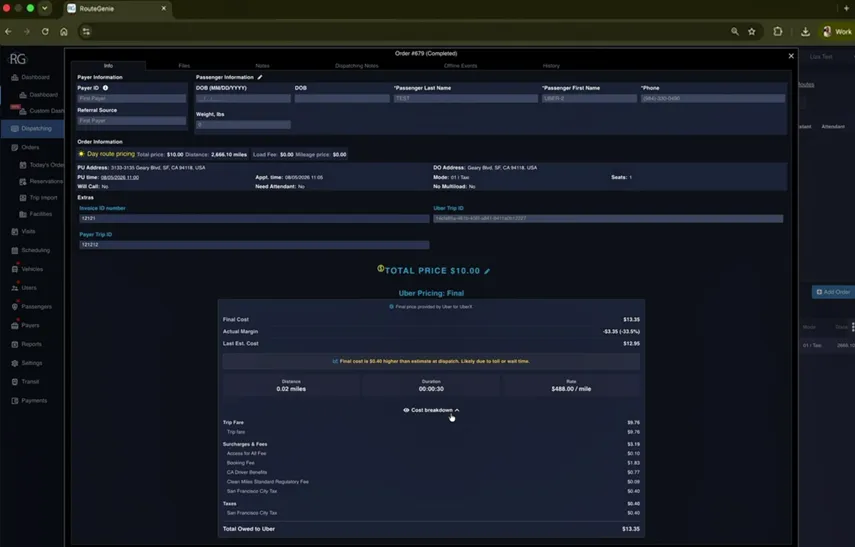Click the Add Order button
This screenshot has height=547, width=855.
click(x=833, y=292)
